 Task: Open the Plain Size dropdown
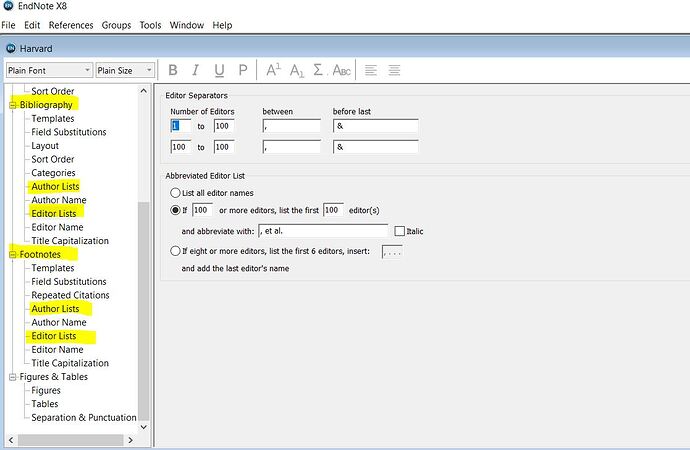click(x=125, y=70)
